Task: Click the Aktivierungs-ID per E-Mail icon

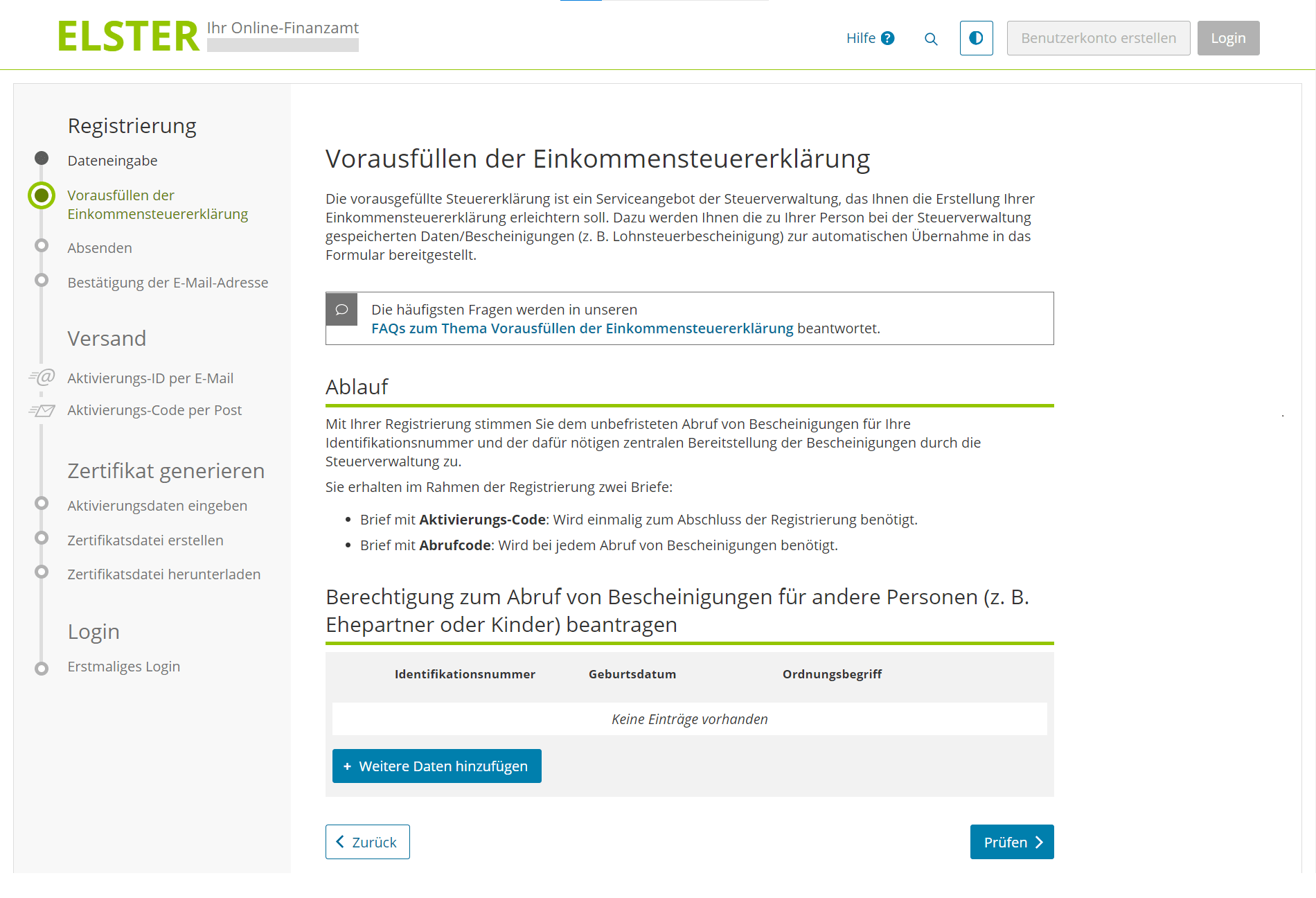Action: 42,378
